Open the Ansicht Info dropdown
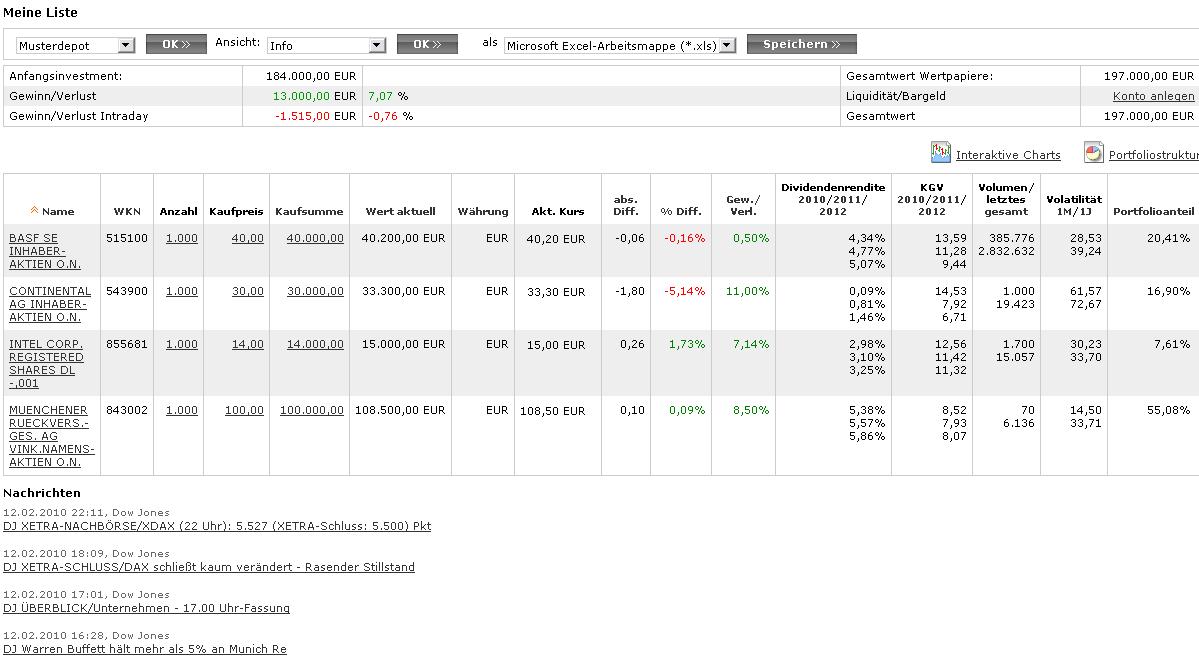The height and width of the screenshot is (656, 1199). tap(327, 46)
